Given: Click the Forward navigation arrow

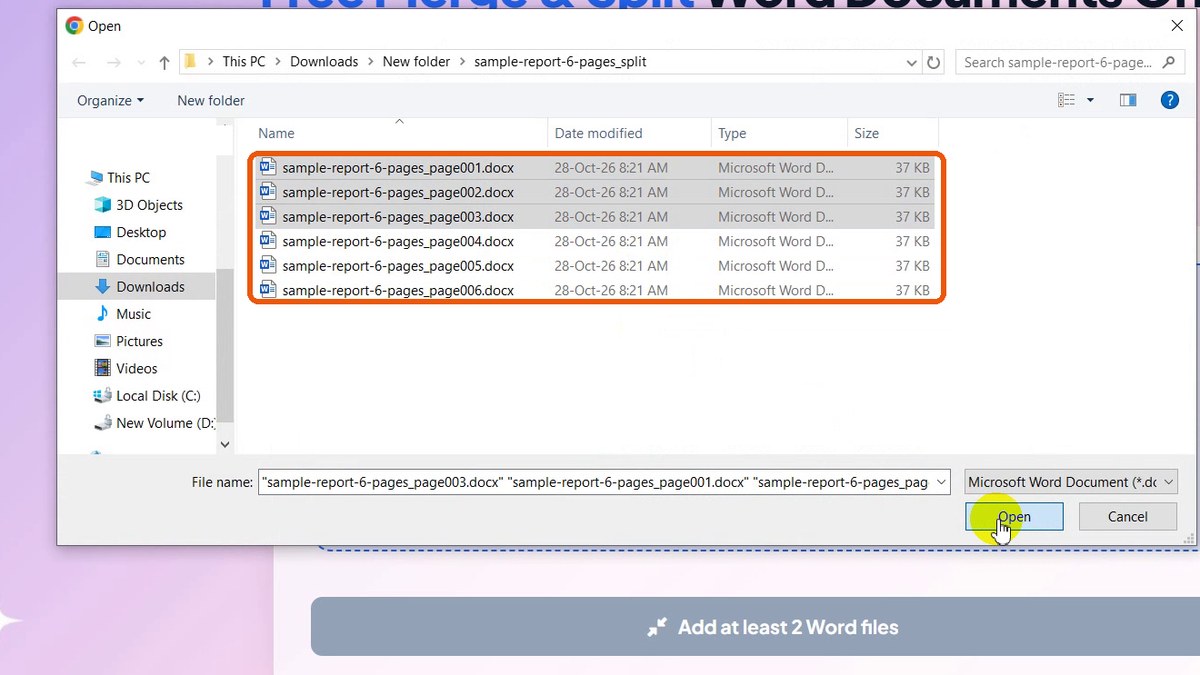Looking at the screenshot, I should 114,62.
